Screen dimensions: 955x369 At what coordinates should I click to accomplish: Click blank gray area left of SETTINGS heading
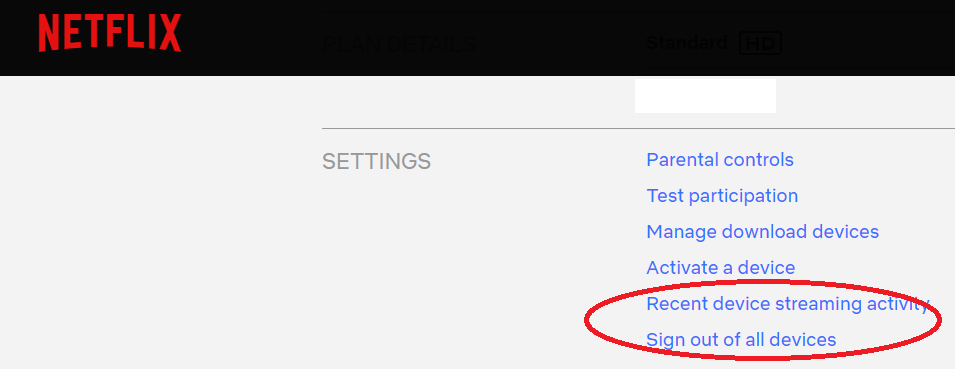point(160,161)
